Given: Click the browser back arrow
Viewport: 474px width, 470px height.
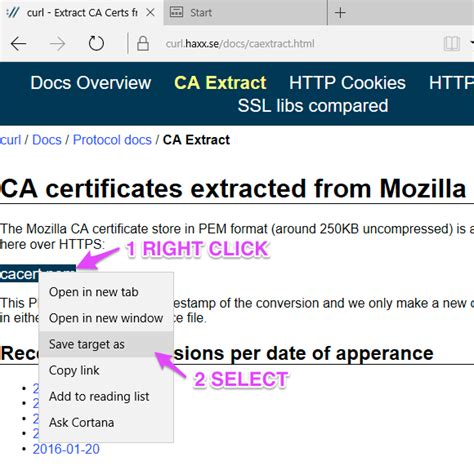Looking at the screenshot, I should click(x=18, y=44).
